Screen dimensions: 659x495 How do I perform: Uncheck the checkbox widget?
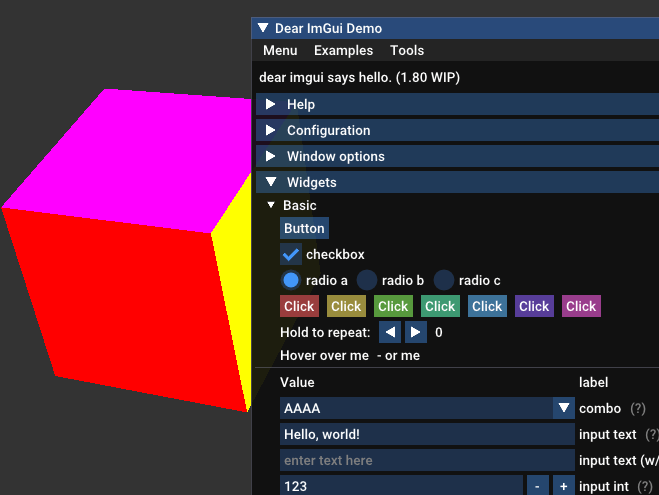(x=291, y=254)
